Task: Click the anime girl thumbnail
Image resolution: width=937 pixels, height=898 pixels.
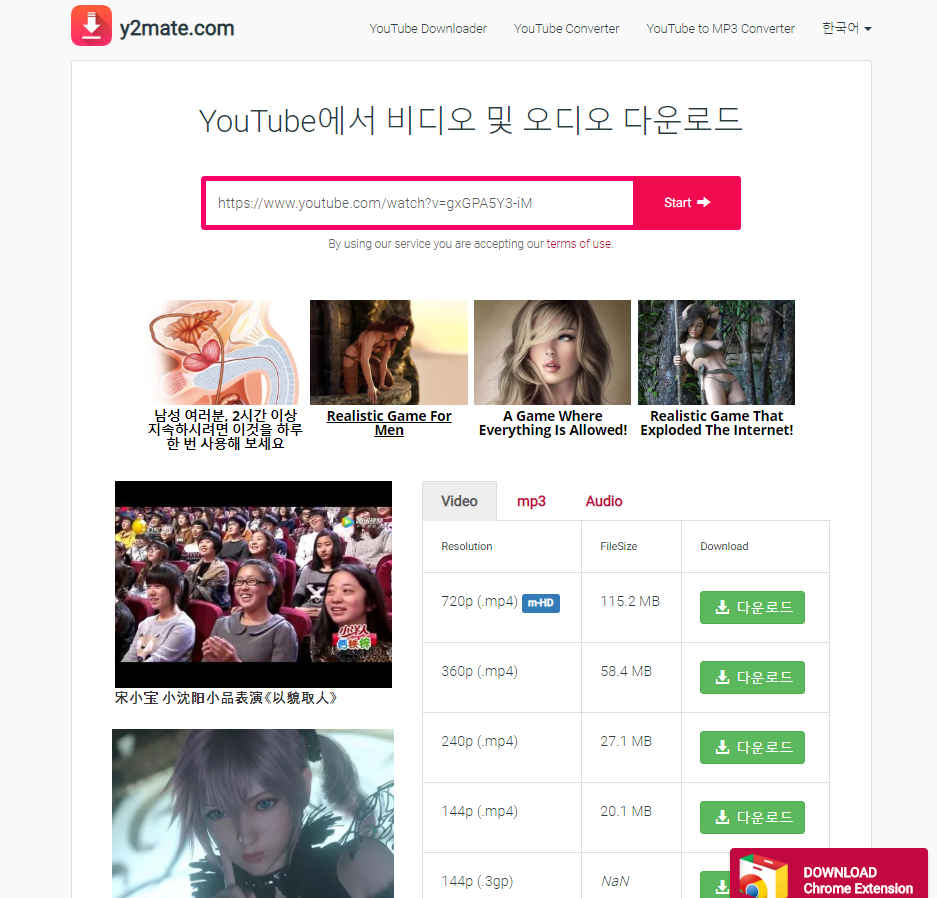Action: (253, 813)
